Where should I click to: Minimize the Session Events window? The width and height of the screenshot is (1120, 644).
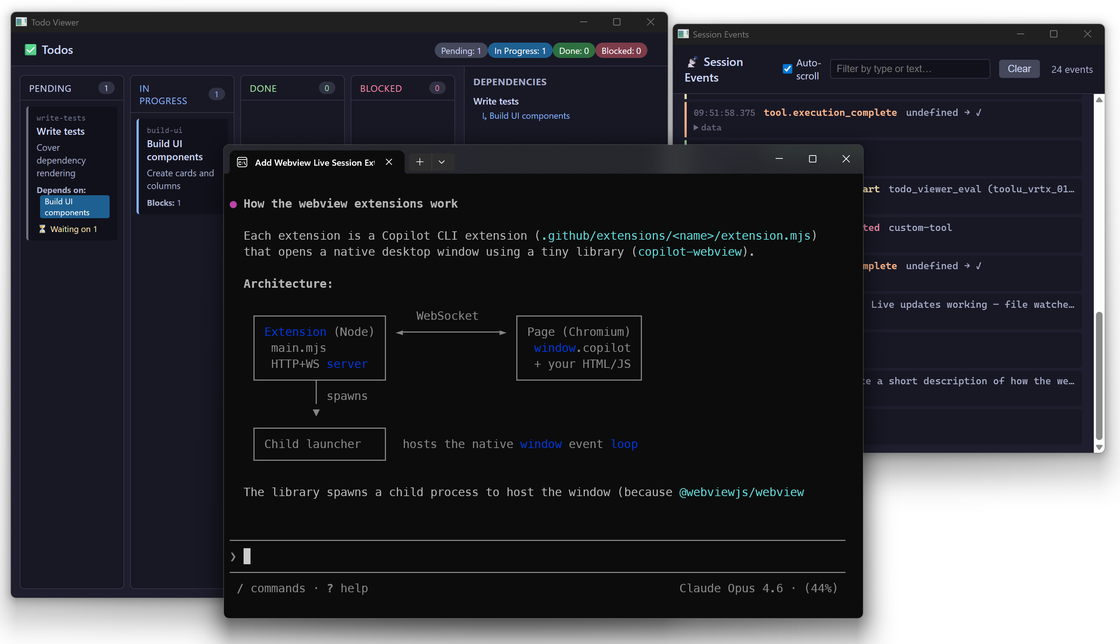[x=1020, y=34]
